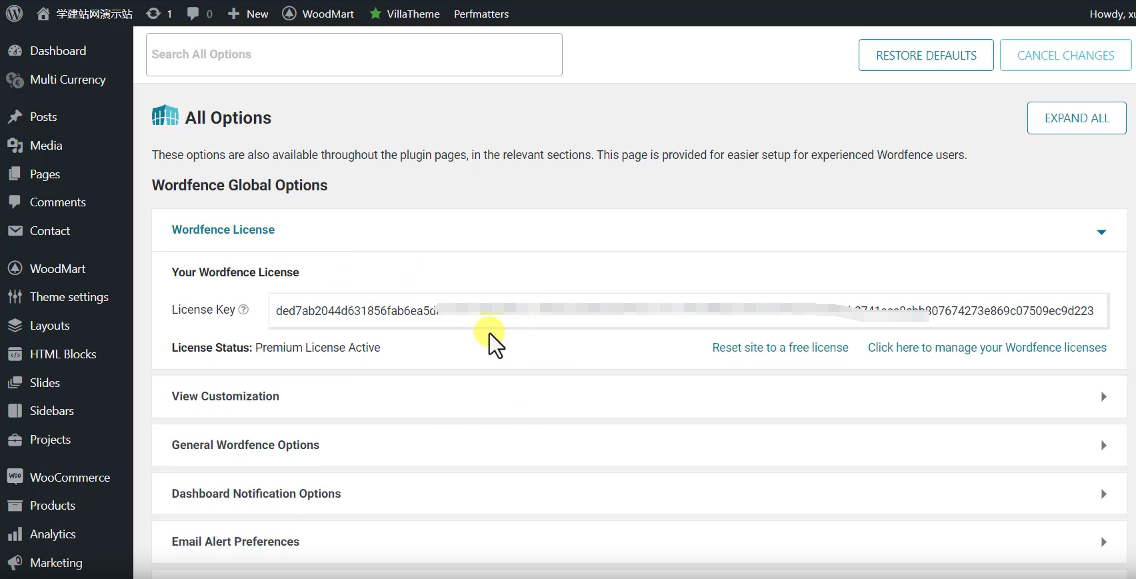
Task: Collapse the Wordfence License section arrow
Action: [1101, 232]
